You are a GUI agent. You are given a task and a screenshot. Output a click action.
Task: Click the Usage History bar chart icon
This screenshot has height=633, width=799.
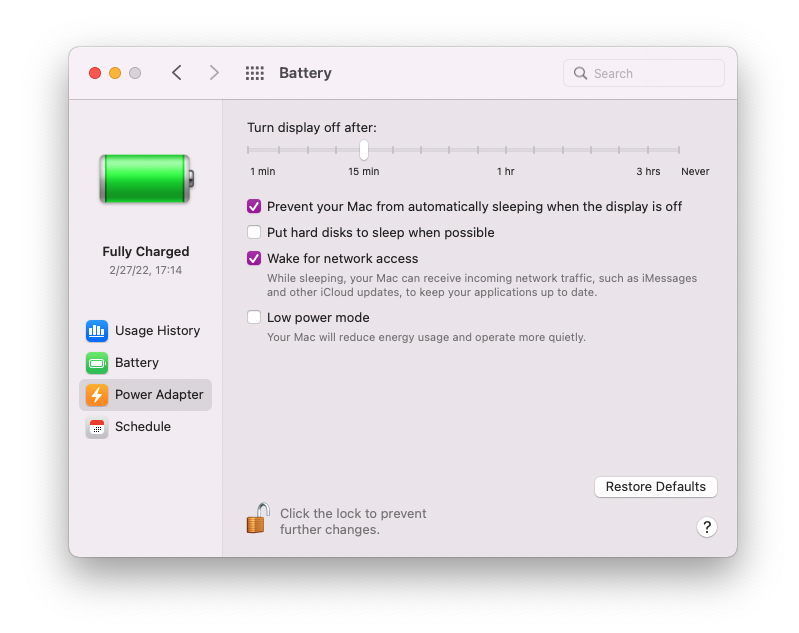point(97,331)
